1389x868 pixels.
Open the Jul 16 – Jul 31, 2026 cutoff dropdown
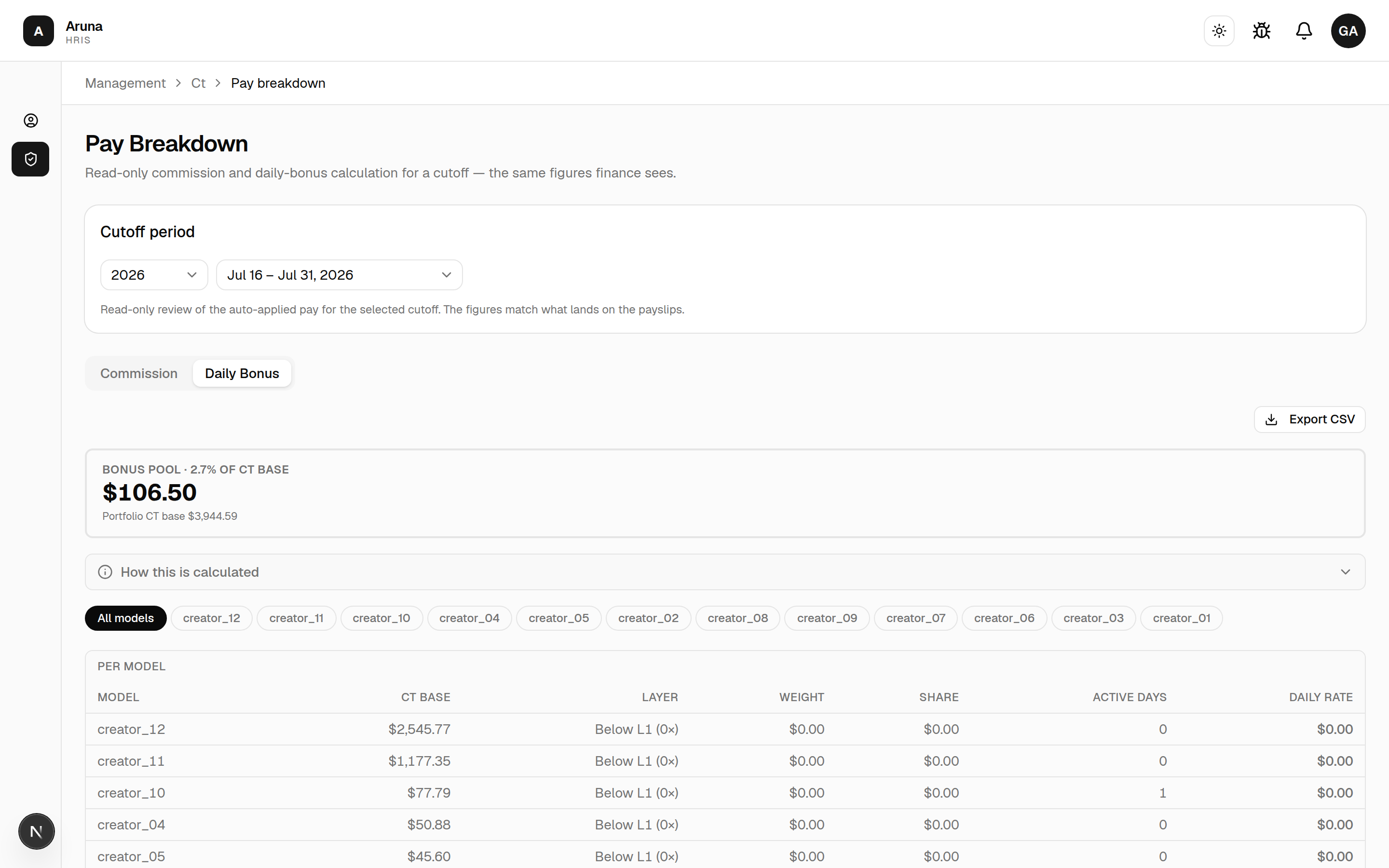click(339, 275)
